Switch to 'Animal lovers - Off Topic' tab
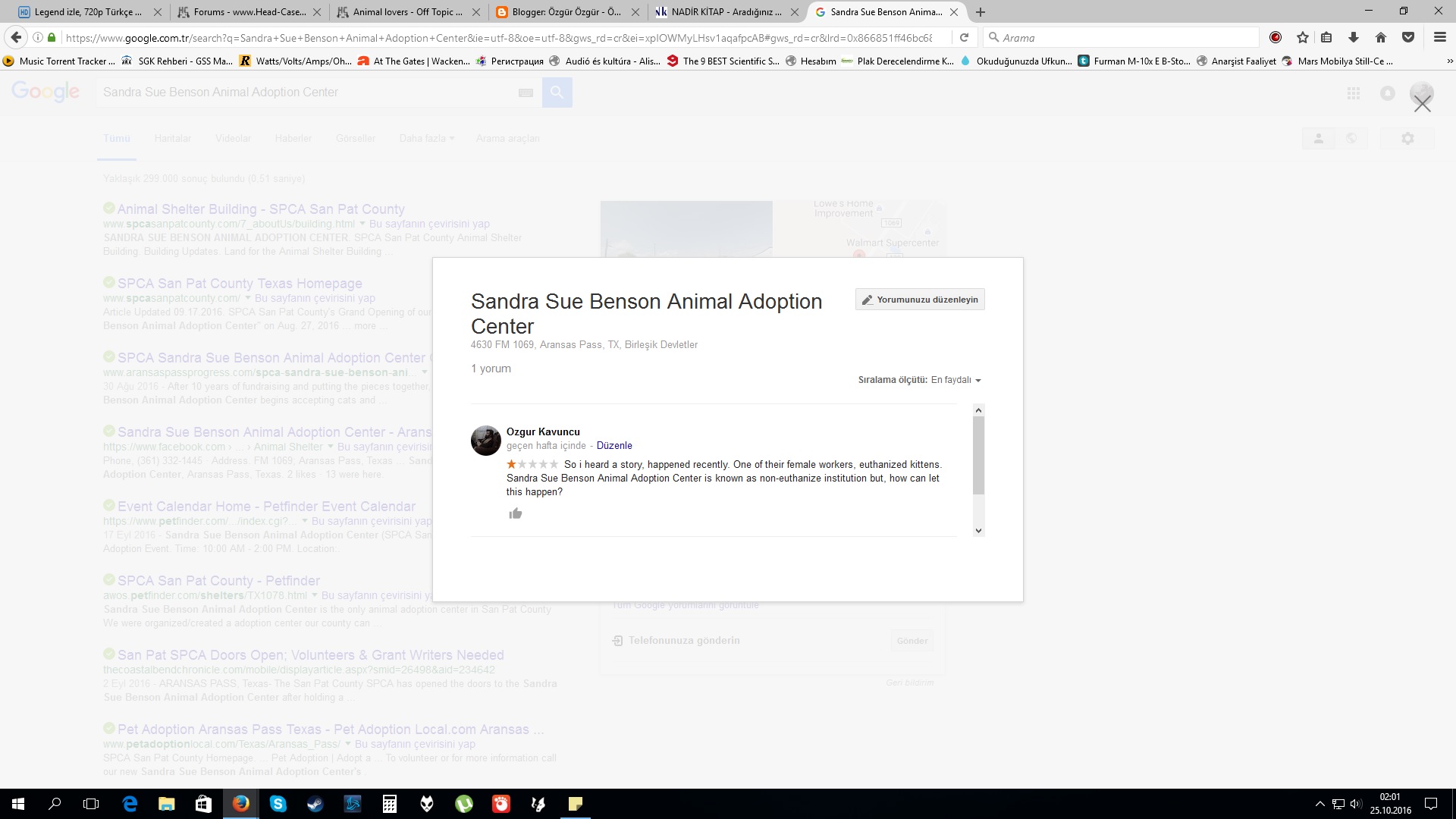The width and height of the screenshot is (1456, 819). (x=407, y=12)
